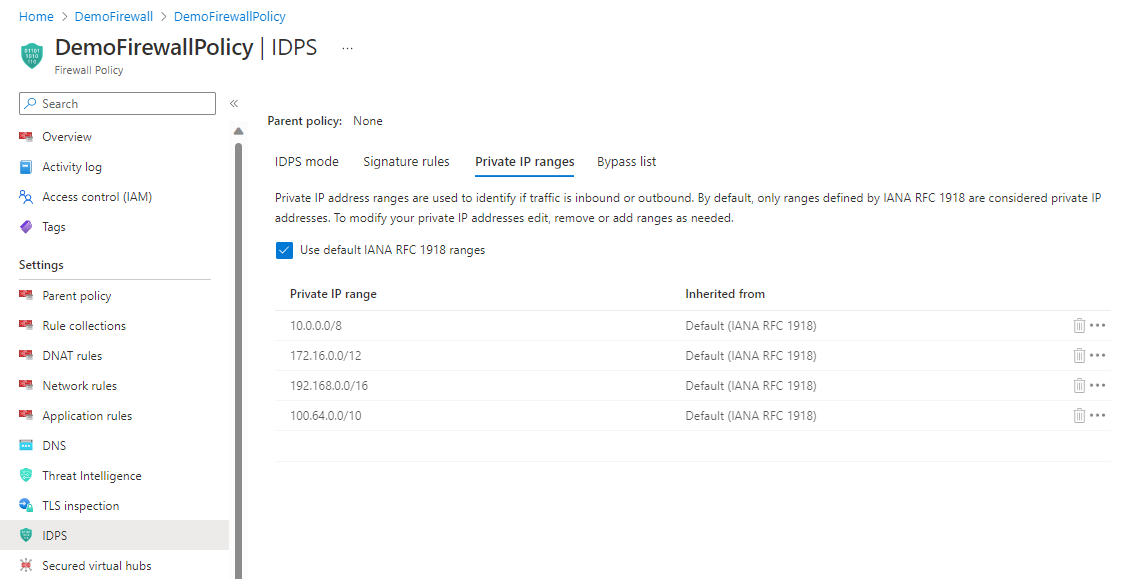The image size is (1131, 579).
Task: Click the sidebar scrollbar up arrow
Action: click(238, 131)
